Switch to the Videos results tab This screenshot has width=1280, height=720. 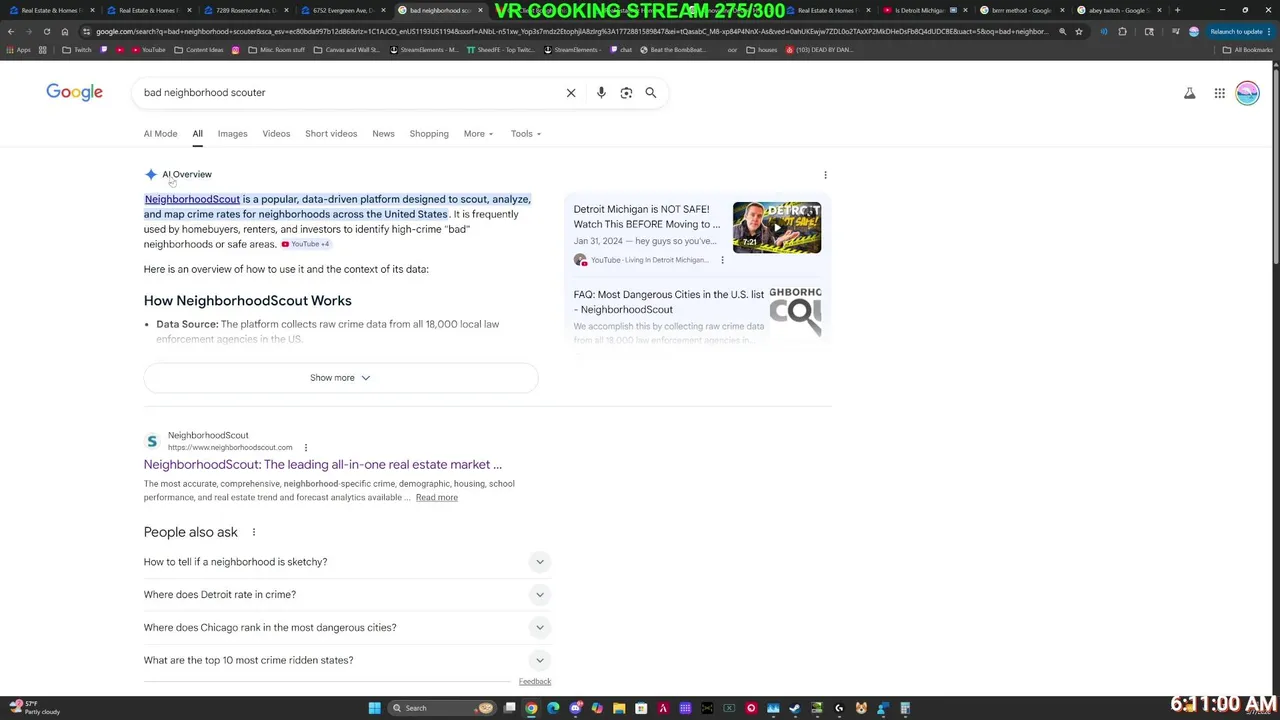pos(276,134)
